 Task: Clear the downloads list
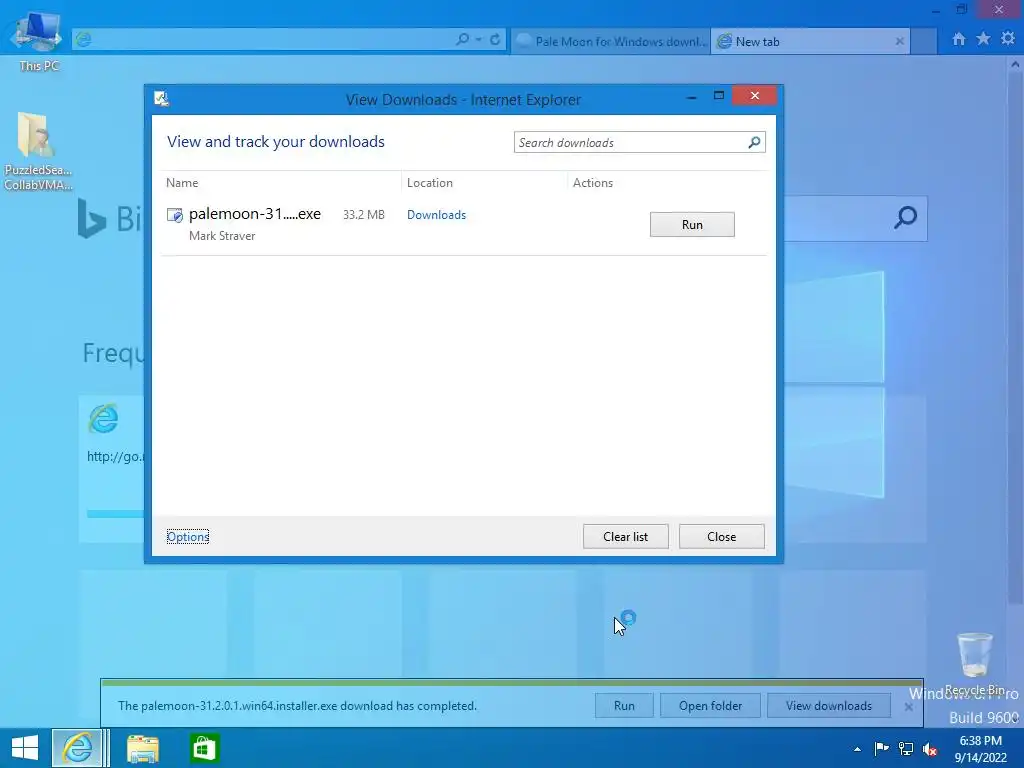(x=626, y=537)
